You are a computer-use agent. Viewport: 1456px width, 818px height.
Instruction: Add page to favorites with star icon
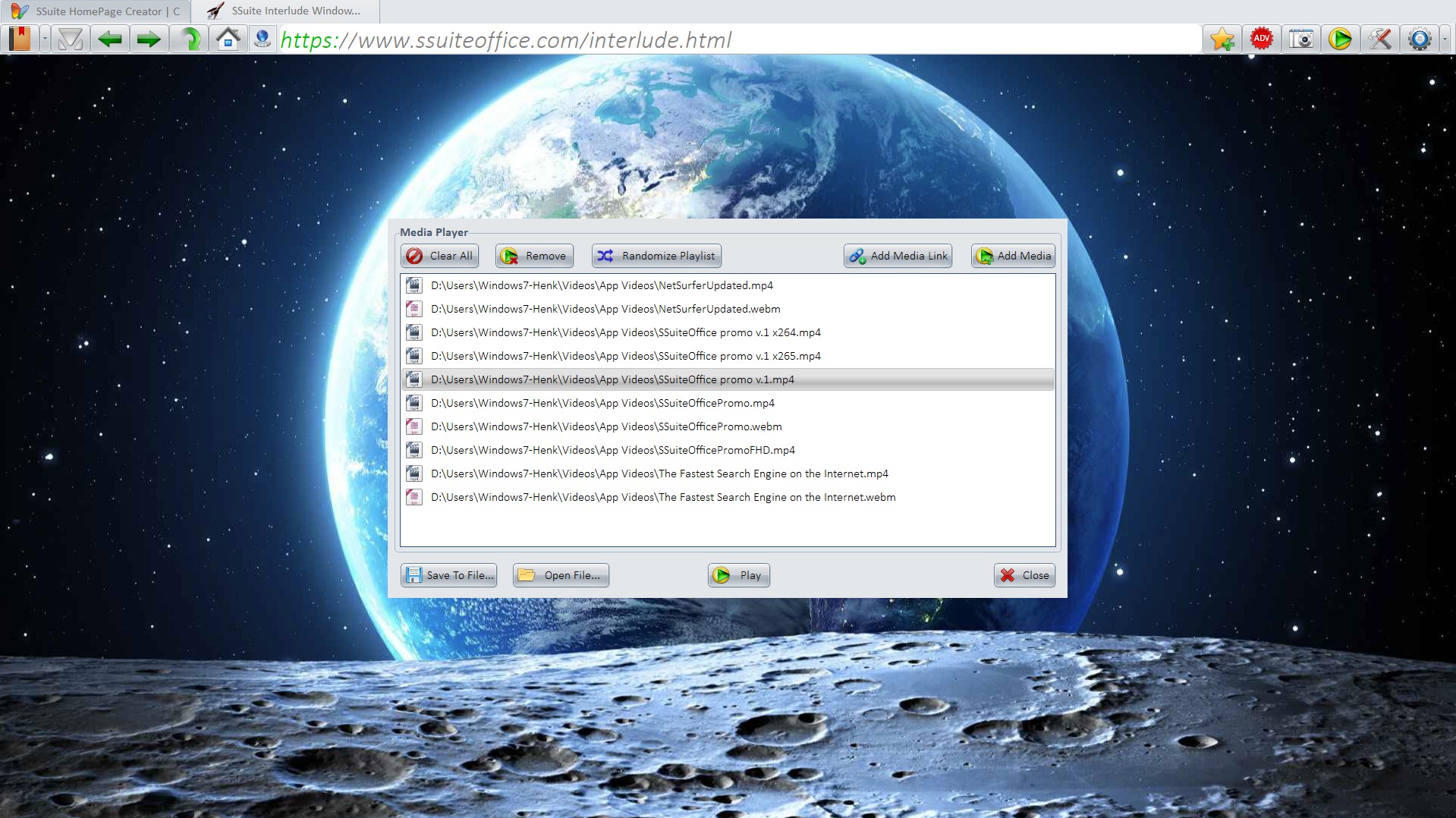click(x=1222, y=39)
